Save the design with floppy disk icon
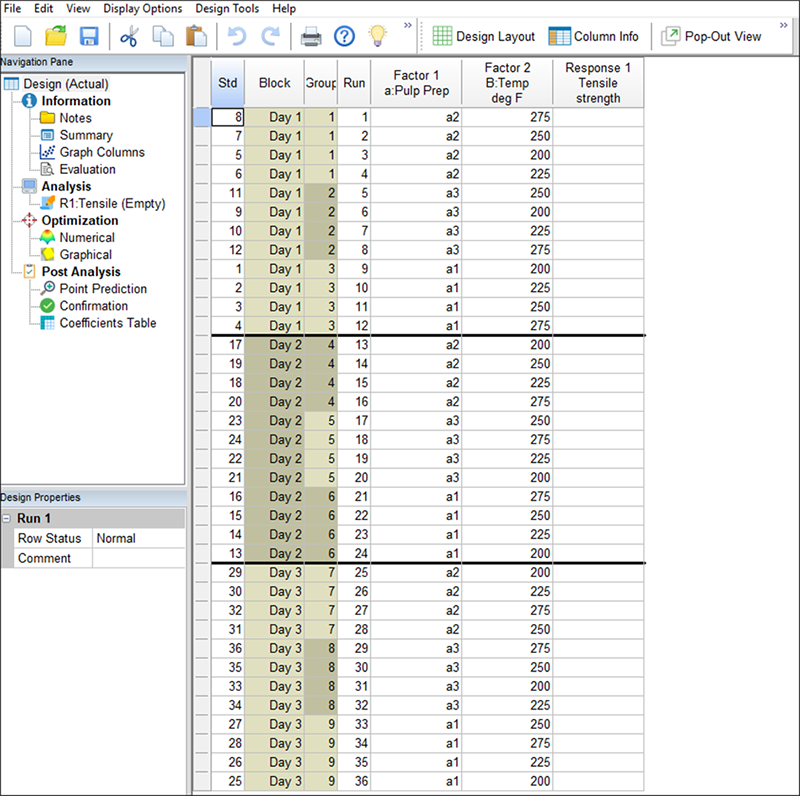 88,37
